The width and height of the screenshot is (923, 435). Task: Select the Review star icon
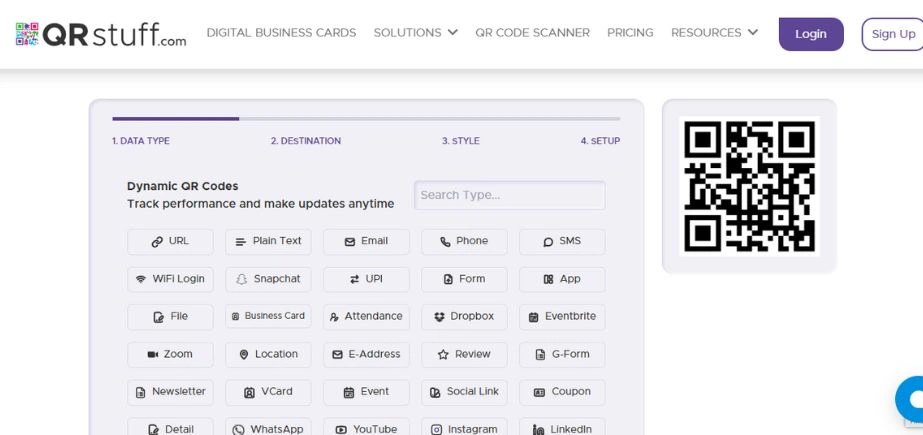(442, 355)
